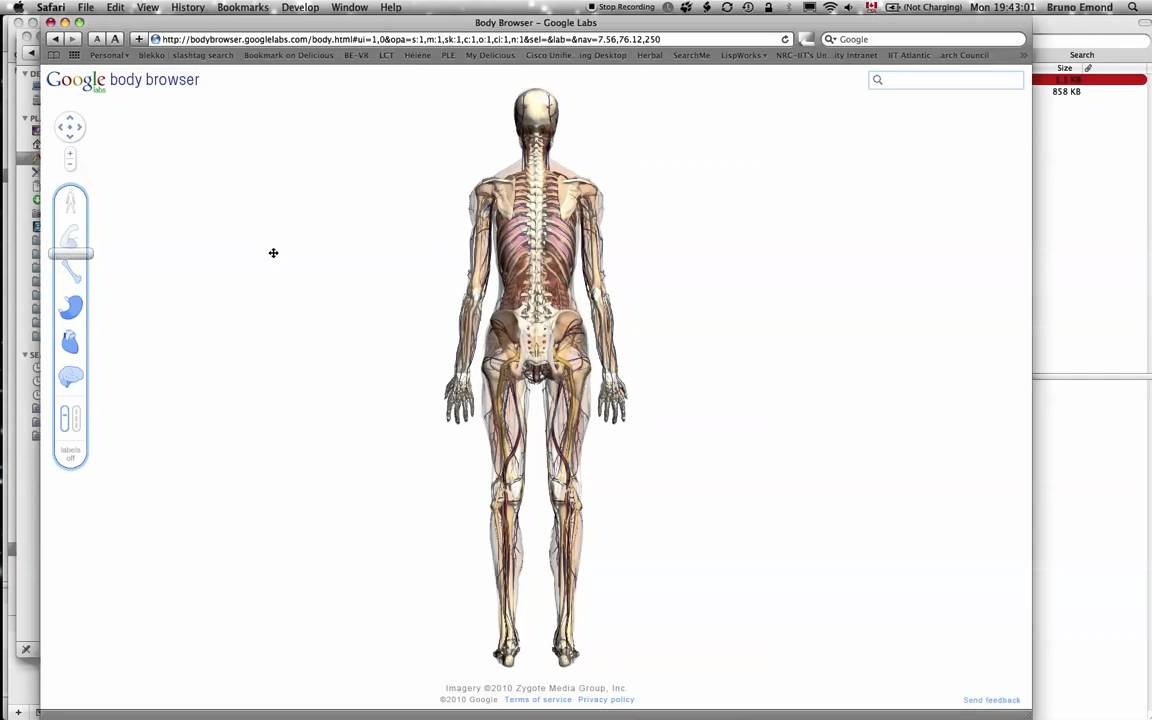Open the Edit menu
The height and width of the screenshot is (720, 1152).
pos(115,7)
